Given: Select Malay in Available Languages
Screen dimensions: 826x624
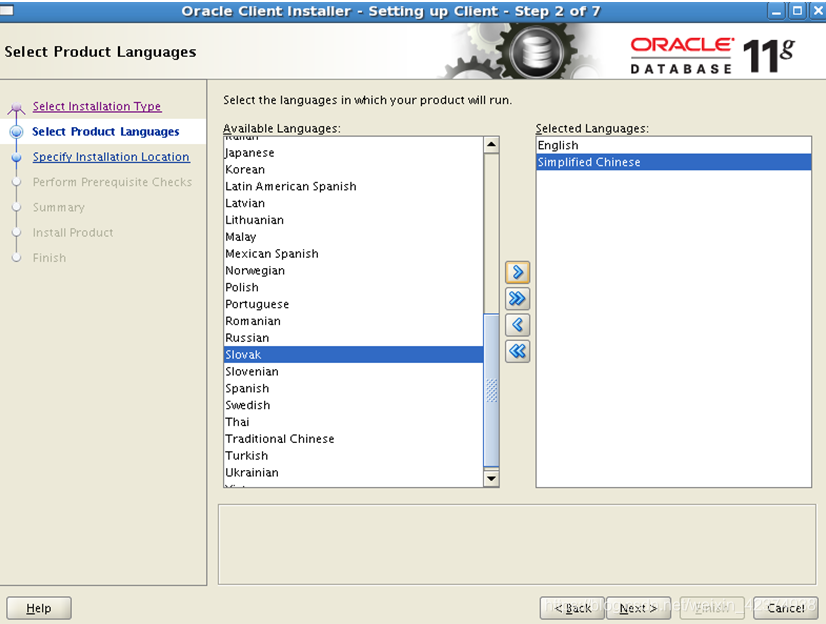Looking at the screenshot, I should [353, 237].
